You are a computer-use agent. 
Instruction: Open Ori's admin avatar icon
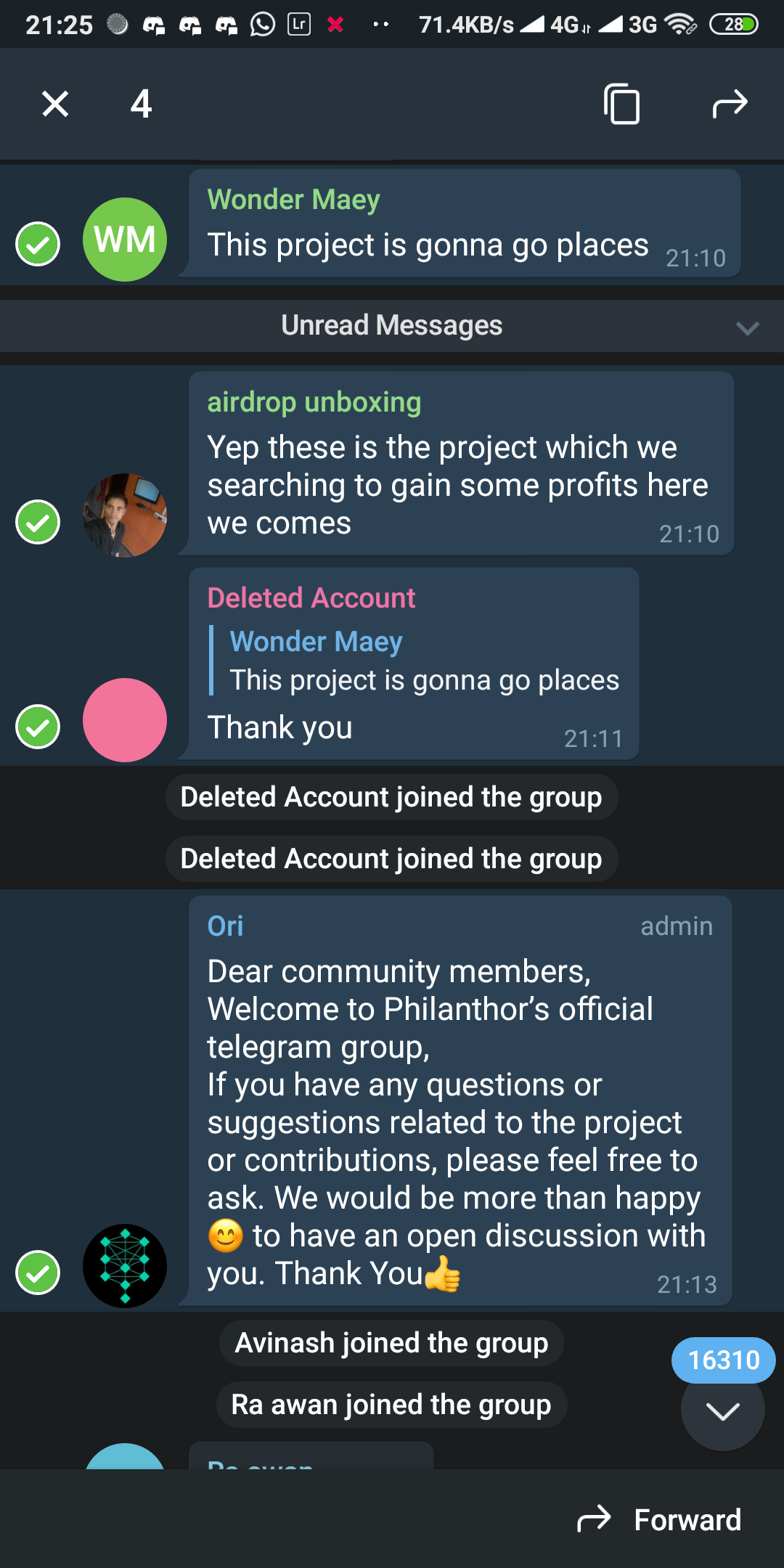[125, 1266]
